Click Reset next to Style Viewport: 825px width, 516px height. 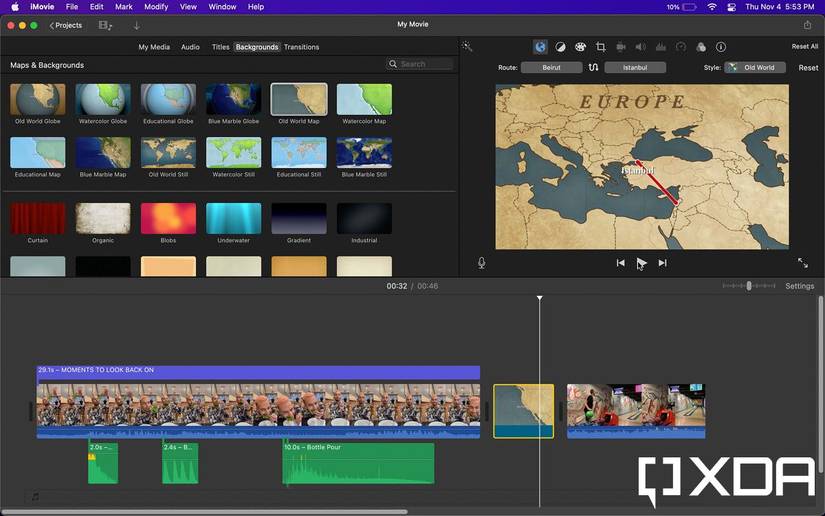(808, 67)
